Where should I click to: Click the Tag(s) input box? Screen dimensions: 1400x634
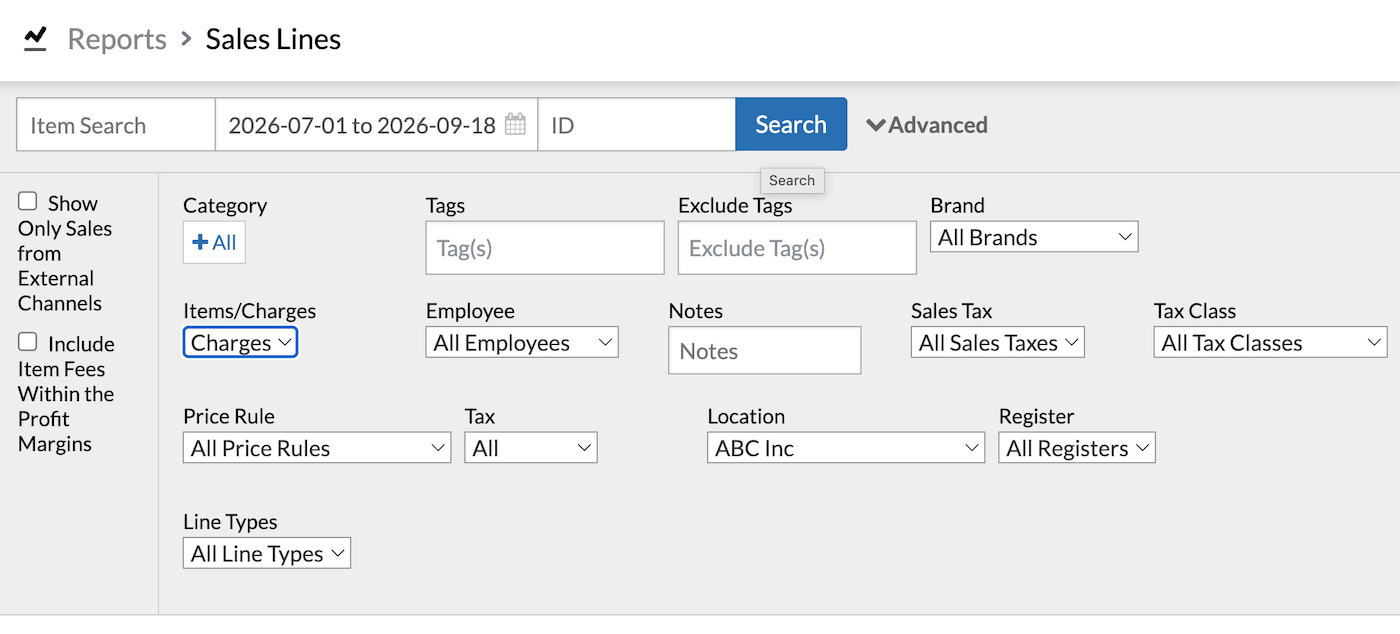(545, 248)
